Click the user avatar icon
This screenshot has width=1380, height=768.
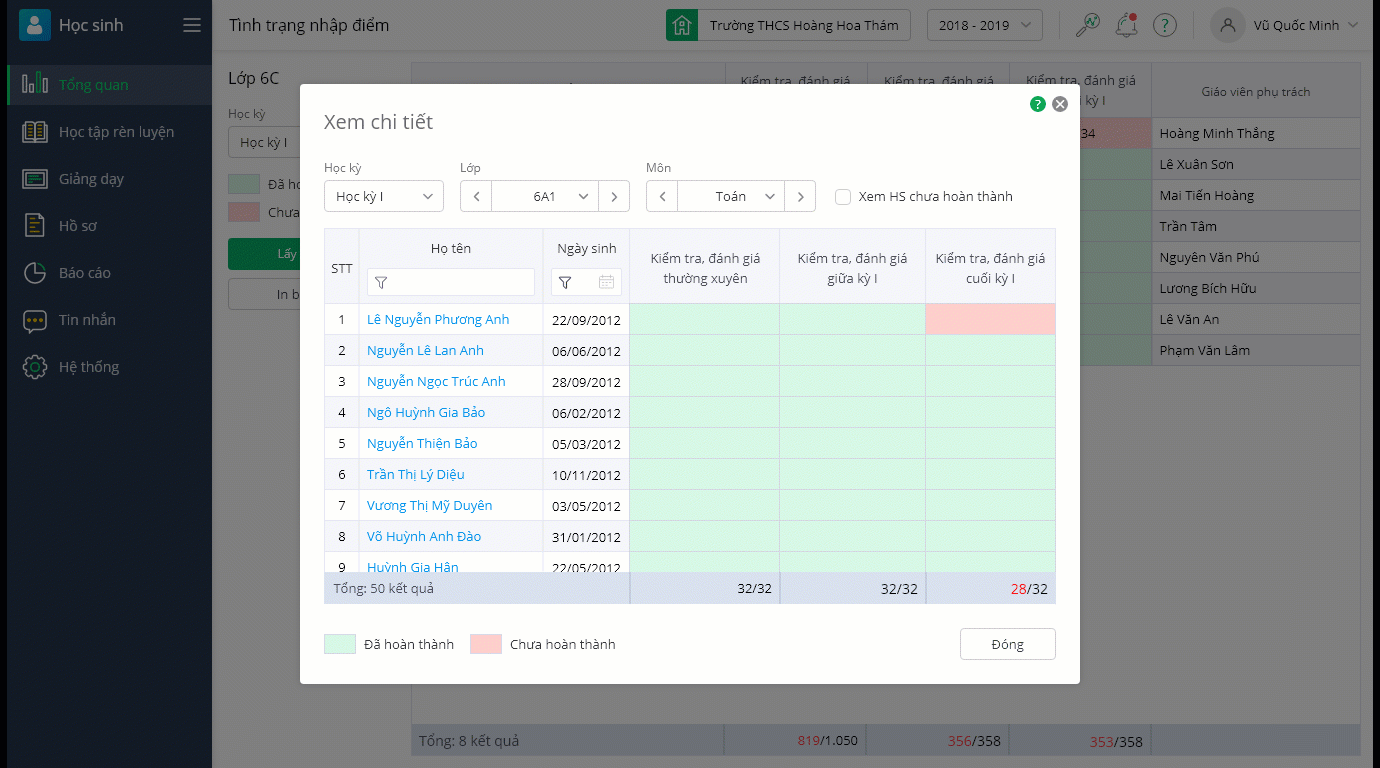point(1227,25)
